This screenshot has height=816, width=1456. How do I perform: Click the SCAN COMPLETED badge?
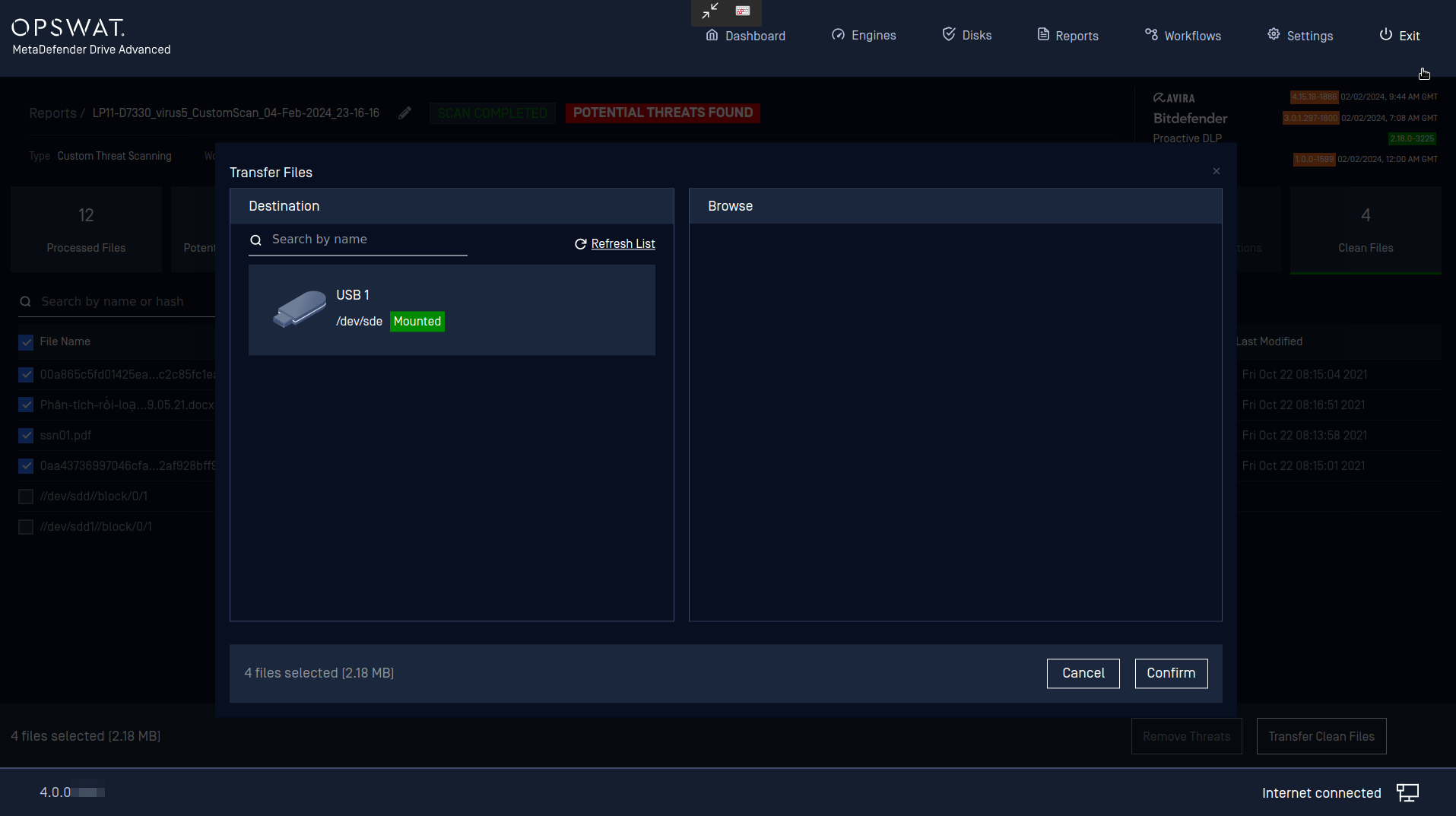(492, 113)
